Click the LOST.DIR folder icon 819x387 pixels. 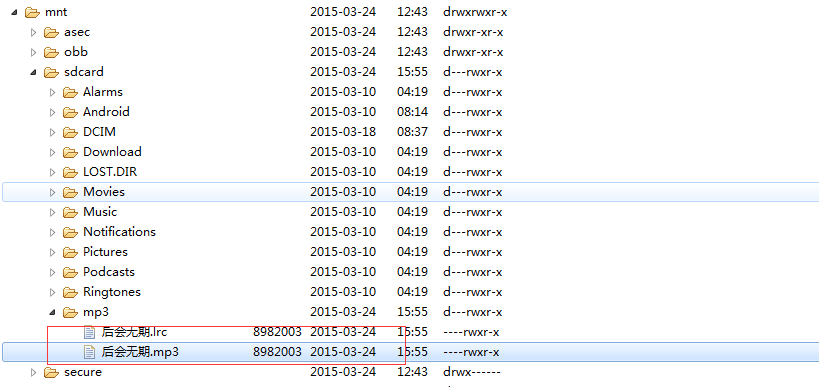[70, 172]
